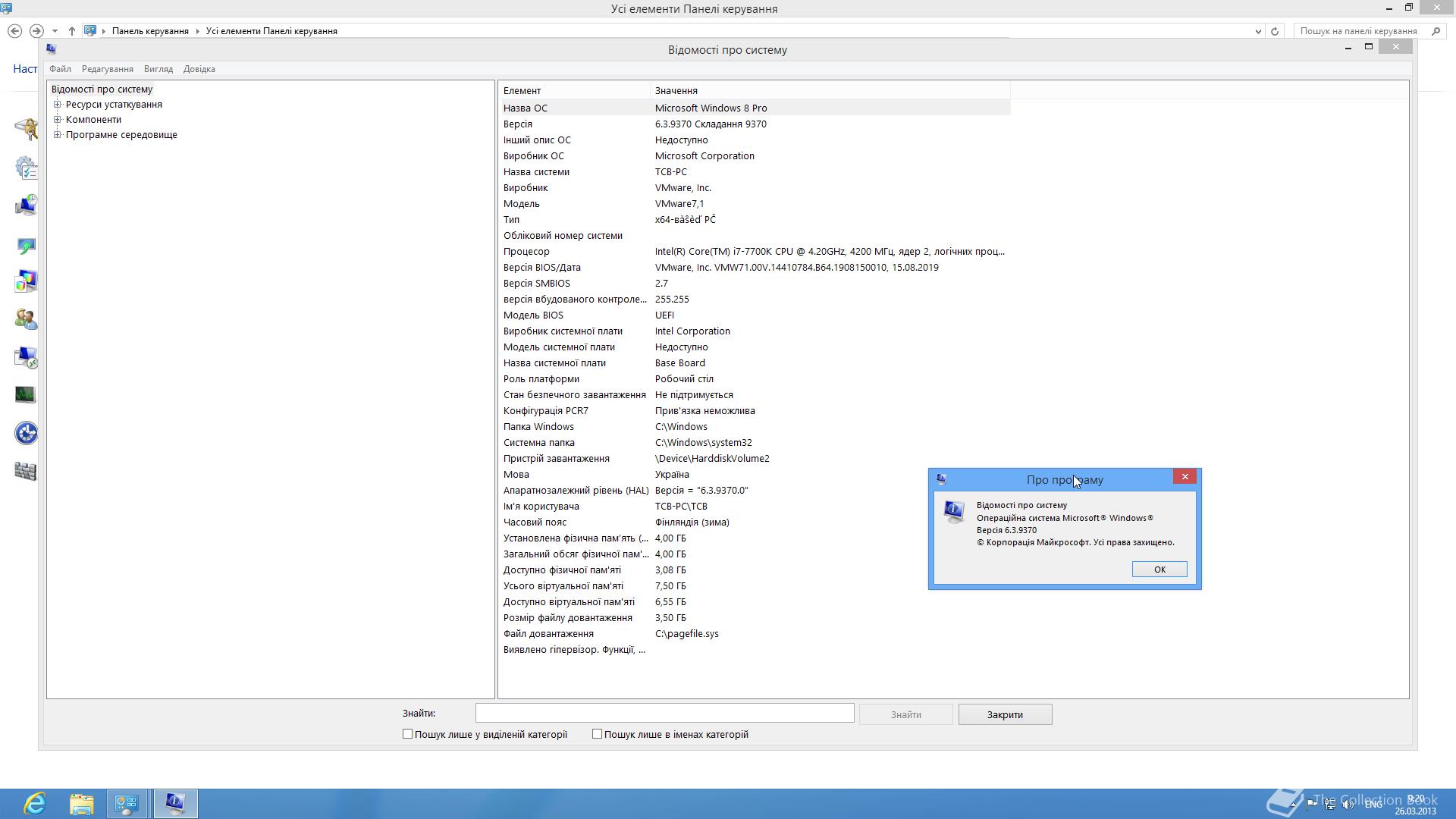The height and width of the screenshot is (819, 1456).
Task: Select 'Файл довантаження' row
Action: [x=755, y=633]
